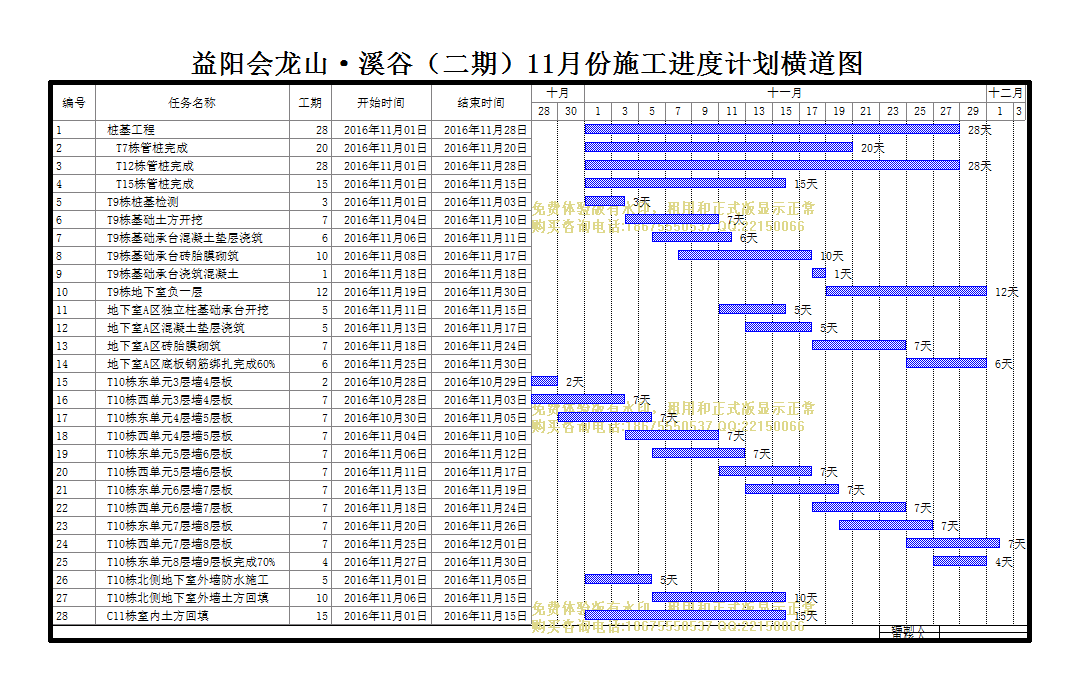Click the 任务名称 column header
Screen dimensions: 1078x689
pyautogui.click(x=192, y=102)
